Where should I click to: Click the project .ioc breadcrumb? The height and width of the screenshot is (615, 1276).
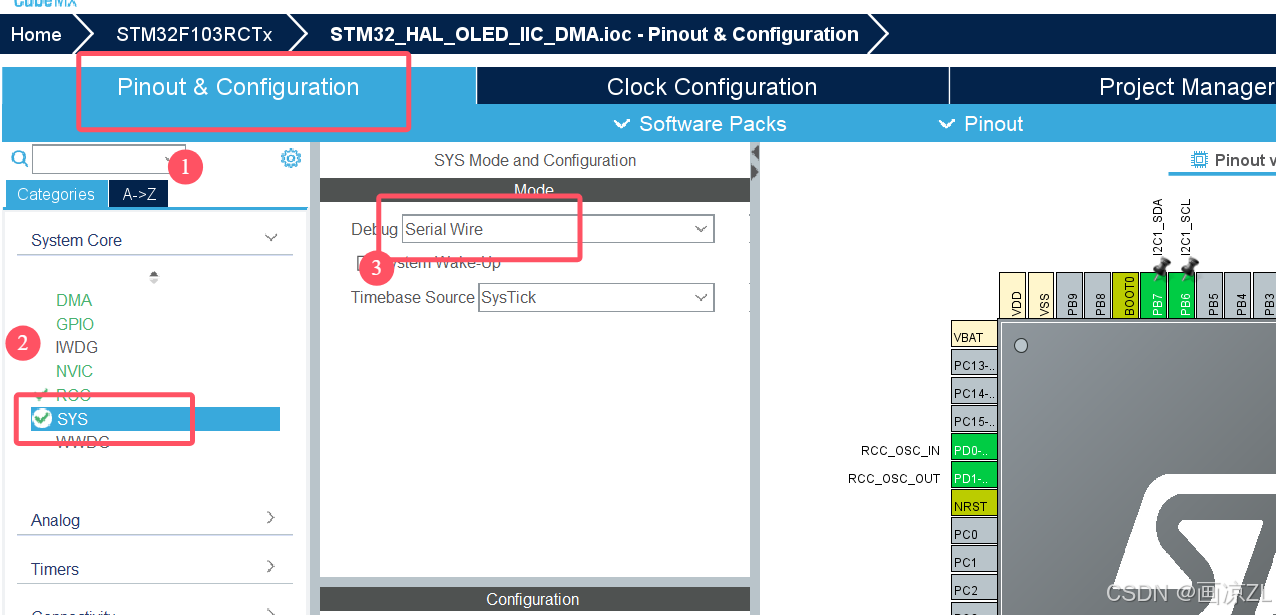[x=594, y=34]
